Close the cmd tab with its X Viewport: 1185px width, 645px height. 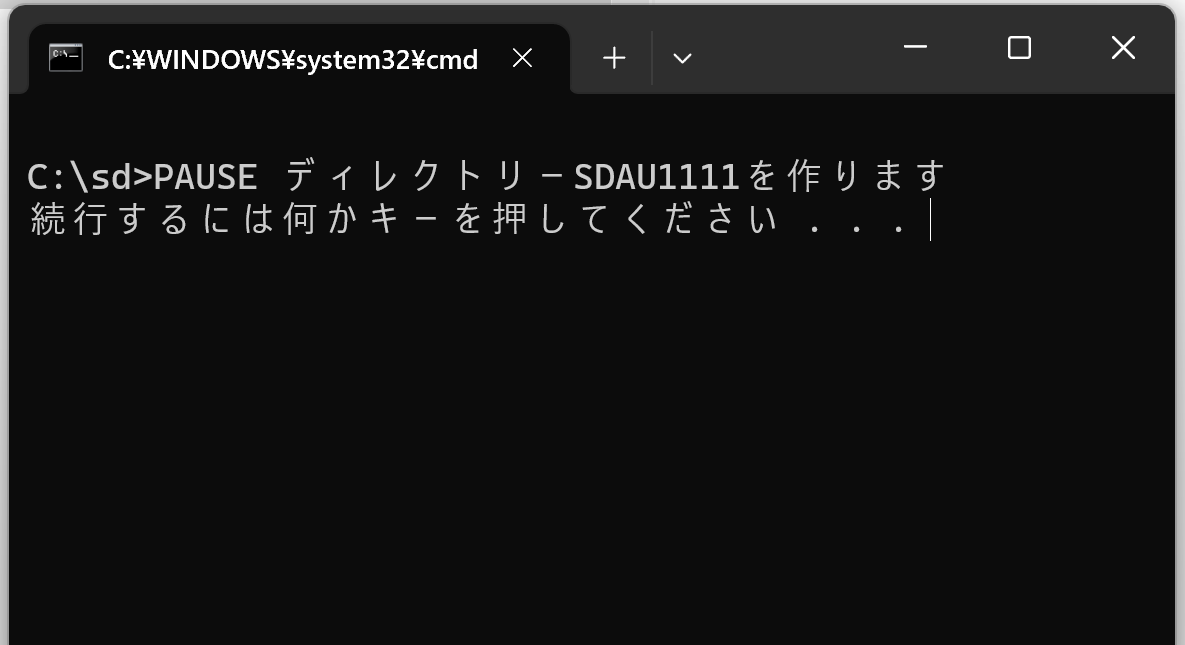click(x=522, y=58)
